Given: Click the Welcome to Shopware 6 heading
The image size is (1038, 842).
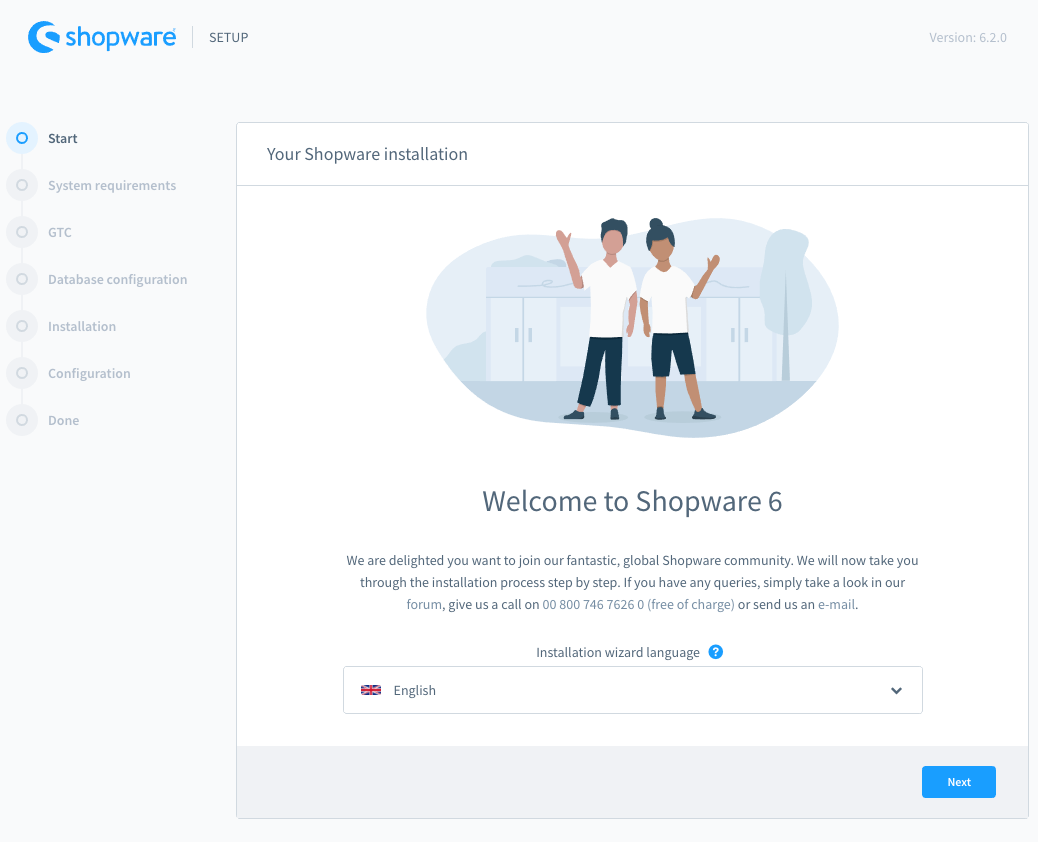Looking at the screenshot, I should pyautogui.click(x=632, y=501).
